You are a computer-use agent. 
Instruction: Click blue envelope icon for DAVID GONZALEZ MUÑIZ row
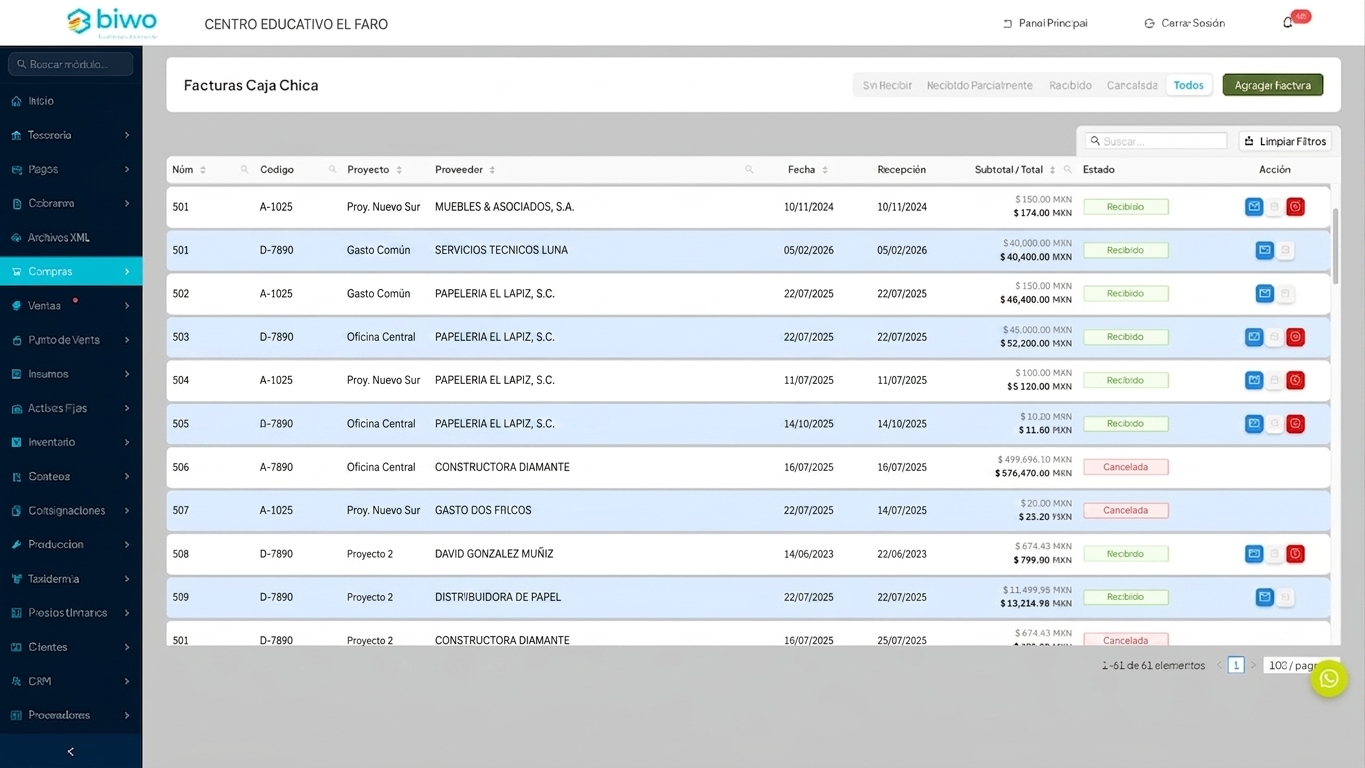[1254, 554]
